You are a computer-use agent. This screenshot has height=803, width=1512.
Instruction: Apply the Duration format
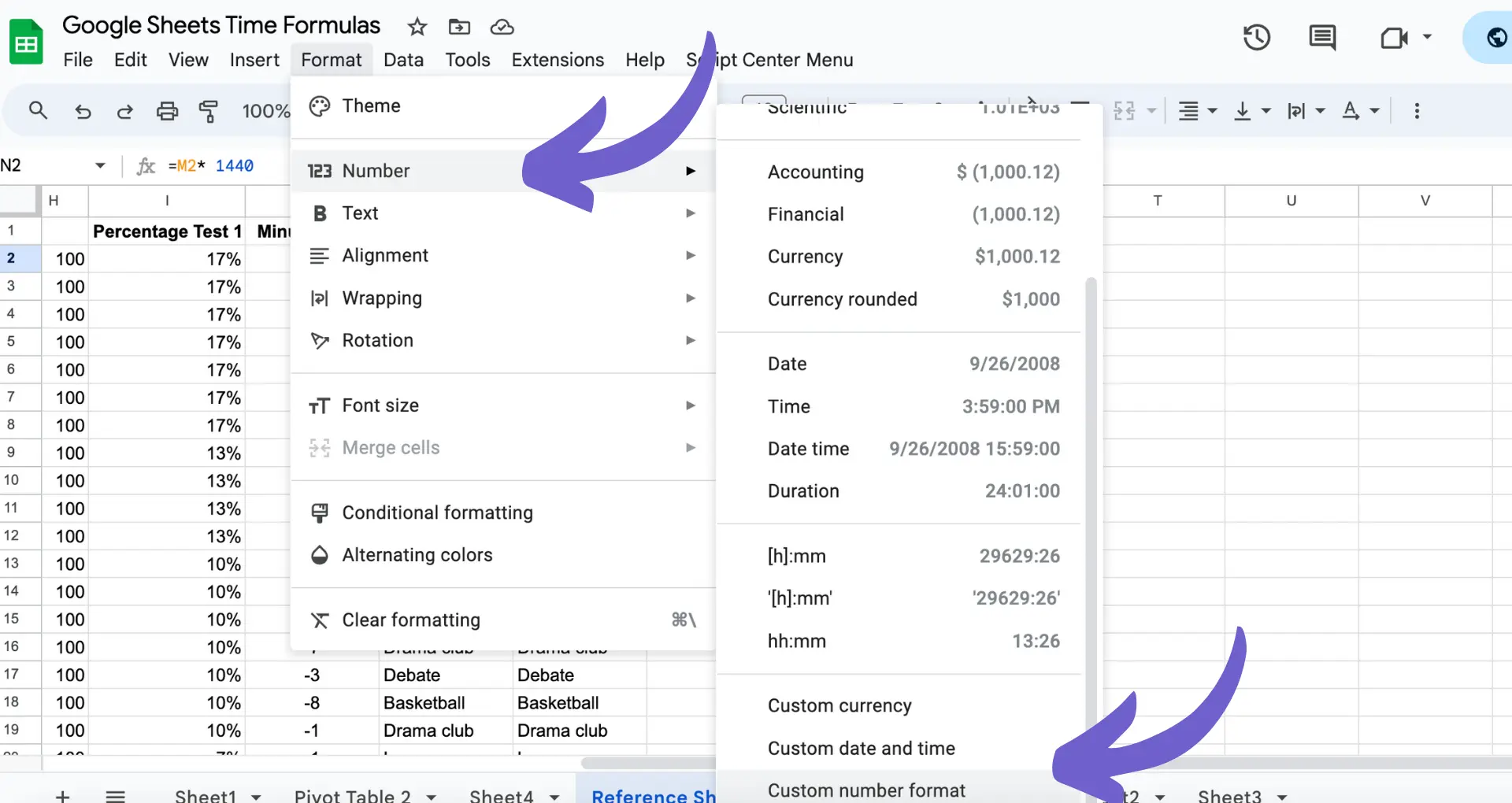pos(901,491)
